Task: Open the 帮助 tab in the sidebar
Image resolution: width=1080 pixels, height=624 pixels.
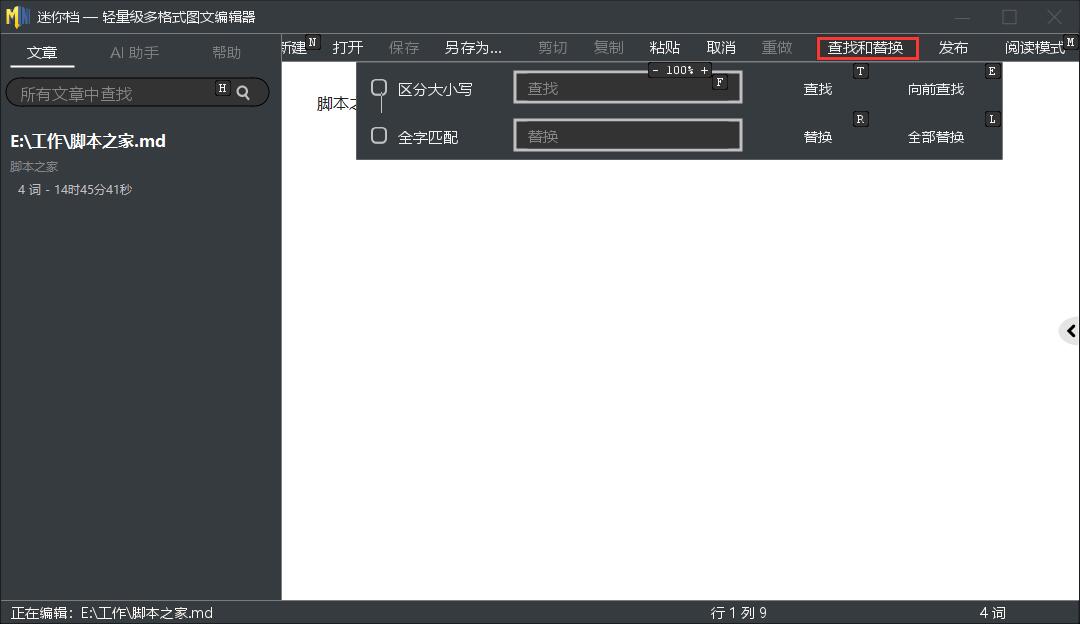Action: coord(226,53)
